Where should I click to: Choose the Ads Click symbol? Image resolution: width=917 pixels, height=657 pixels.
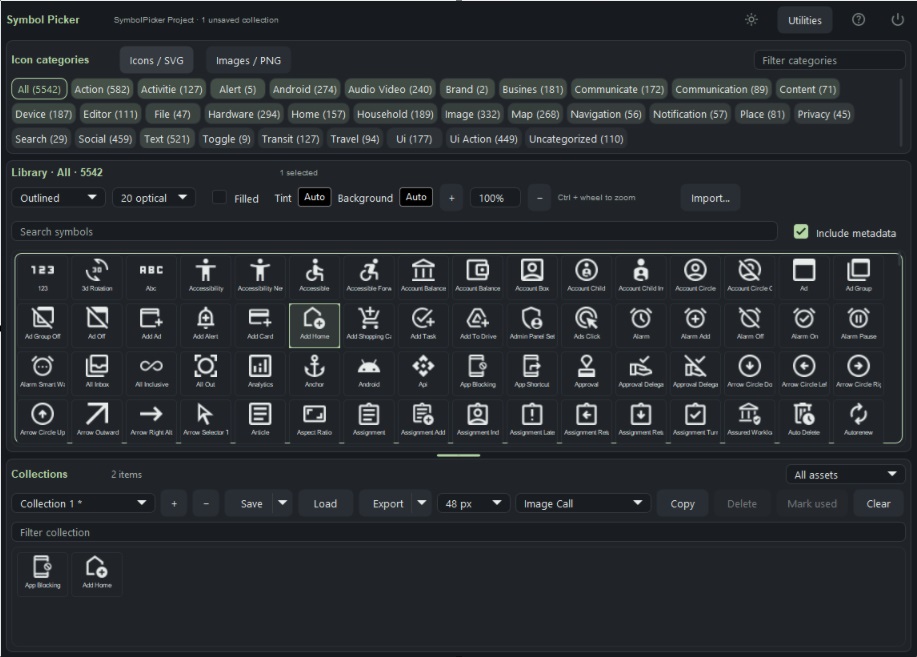587,324
